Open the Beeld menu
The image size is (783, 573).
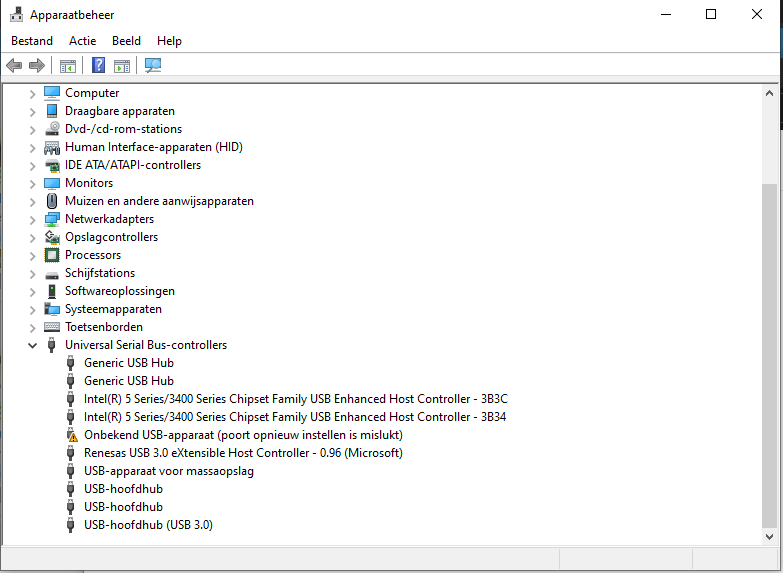[x=126, y=41]
